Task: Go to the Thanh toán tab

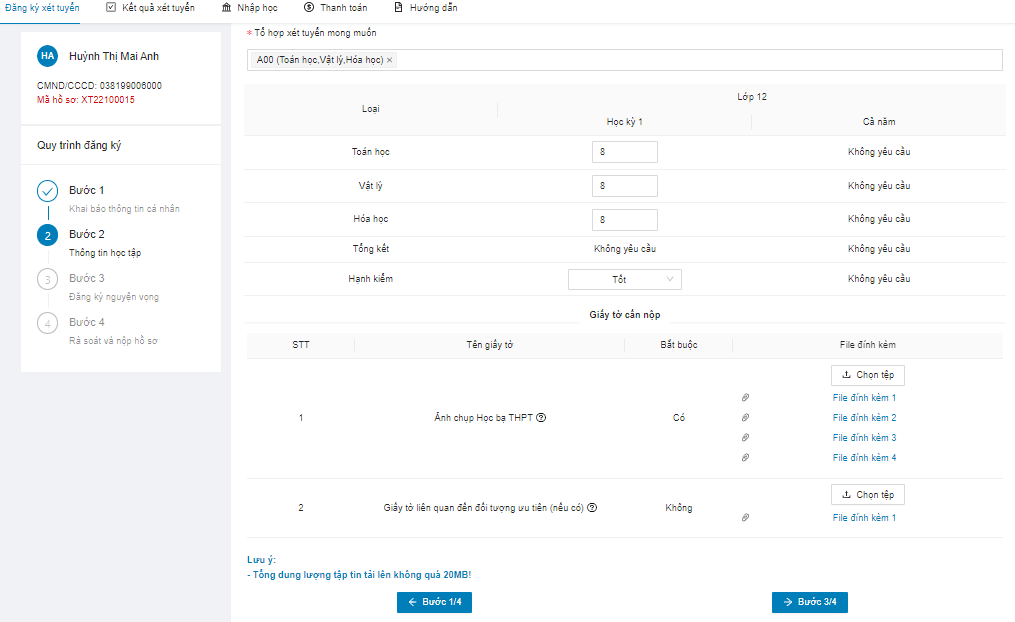Action: point(335,8)
